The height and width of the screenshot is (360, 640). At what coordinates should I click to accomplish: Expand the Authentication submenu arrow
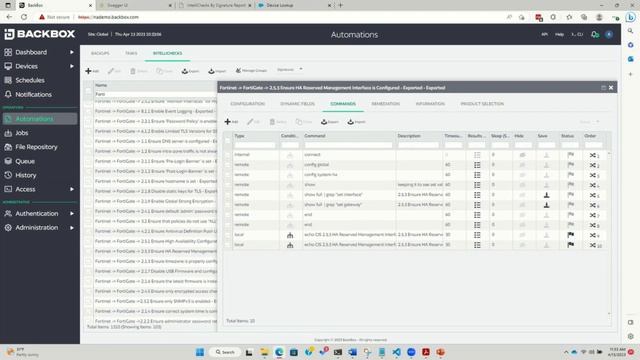pos(72,213)
